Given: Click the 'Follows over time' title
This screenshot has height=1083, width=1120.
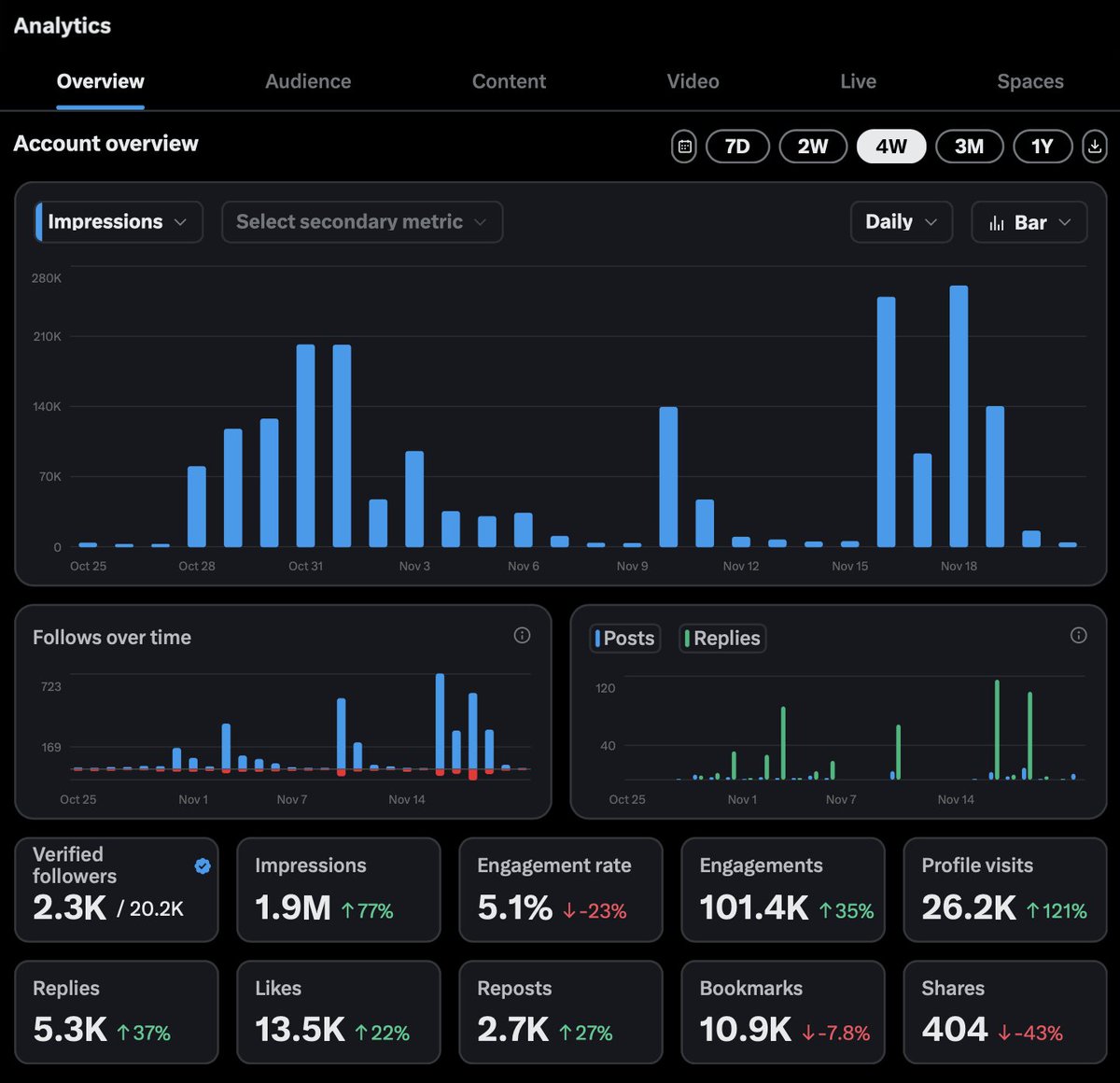Looking at the screenshot, I should [x=112, y=638].
